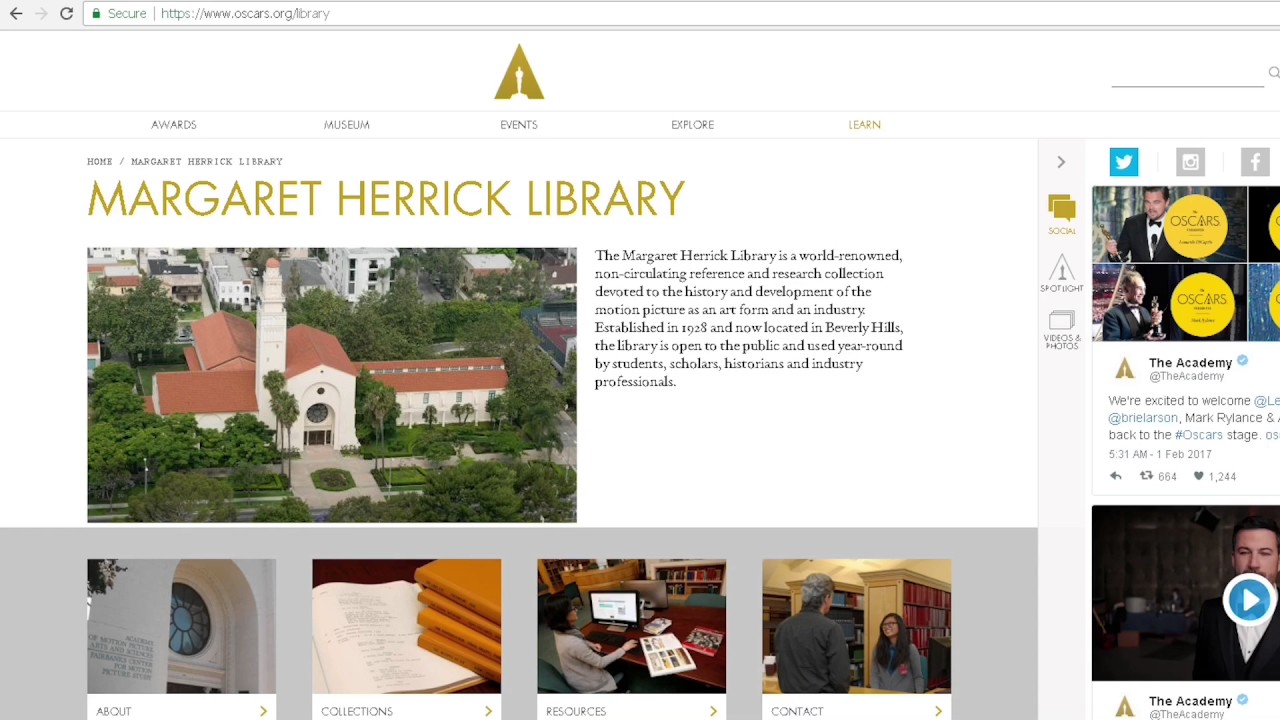Image resolution: width=1280 pixels, height=720 pixels.
Task: Click arrow next to About
Action: pyautogui.click(x=263, y=711)
